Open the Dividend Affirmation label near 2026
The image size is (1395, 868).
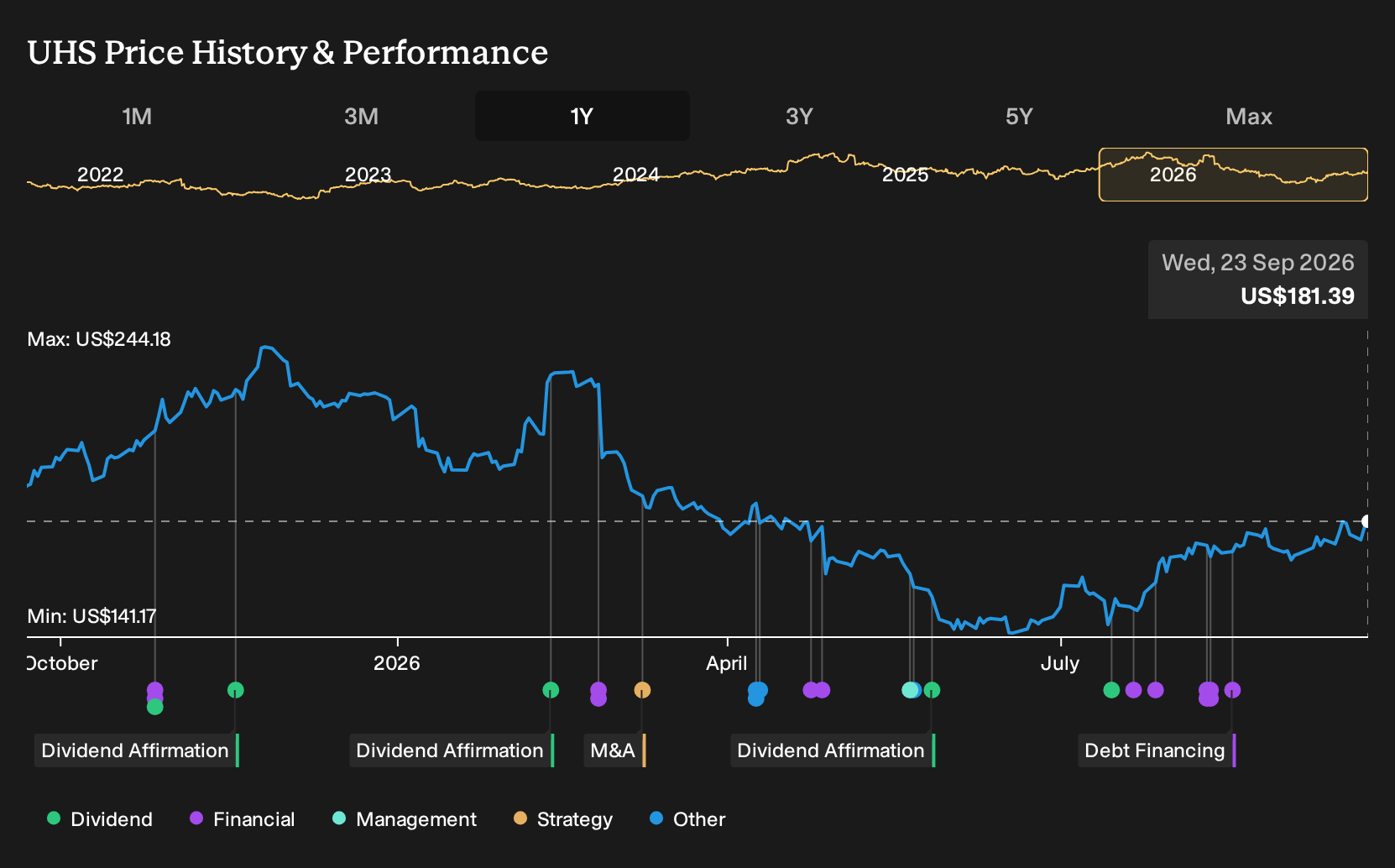pos(451,750)
